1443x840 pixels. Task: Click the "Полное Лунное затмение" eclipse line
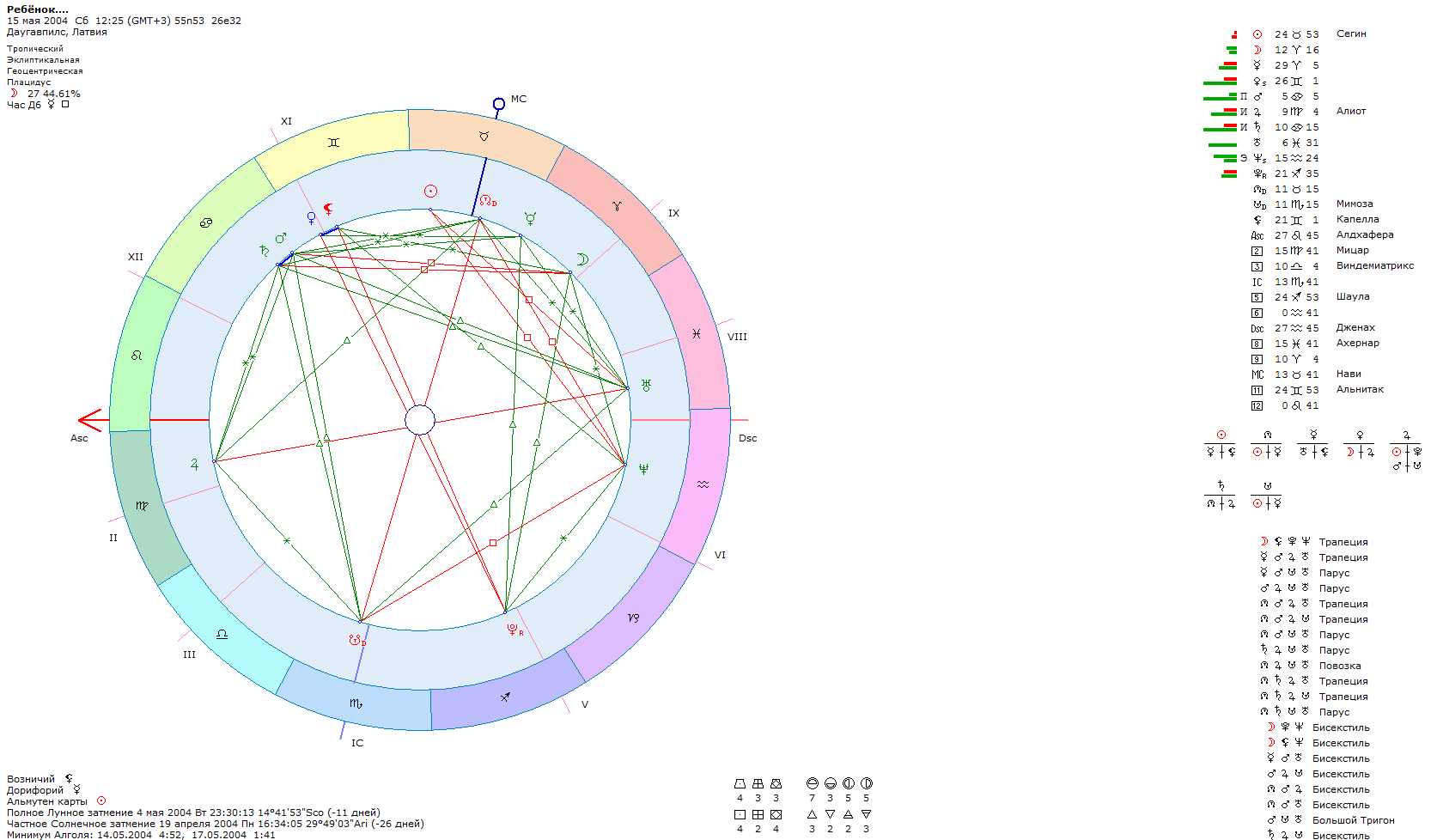pyautogui.click(x=193, y=813)
